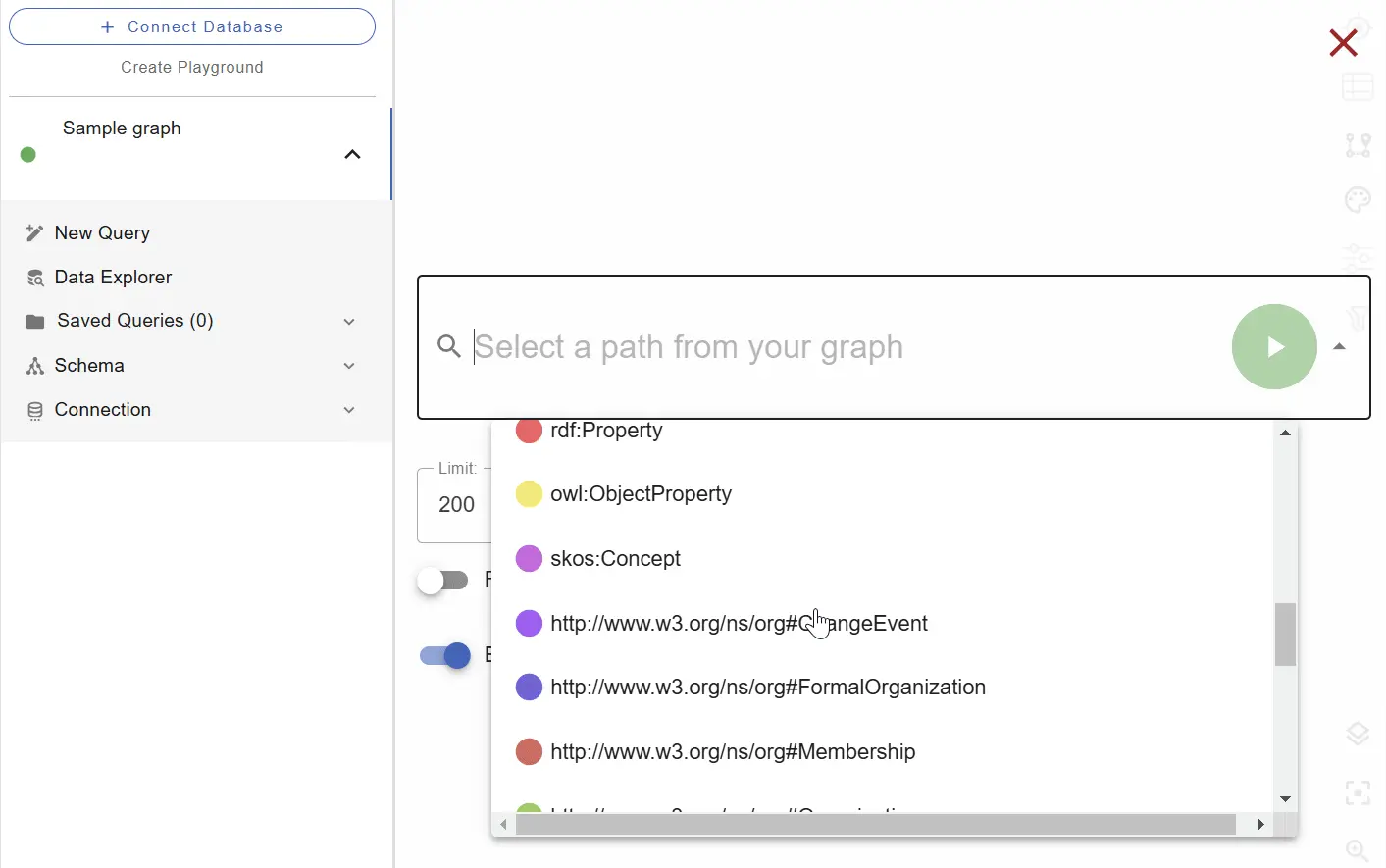Click the Create Playground link
1386x868 pixels.
click(192, 67)
